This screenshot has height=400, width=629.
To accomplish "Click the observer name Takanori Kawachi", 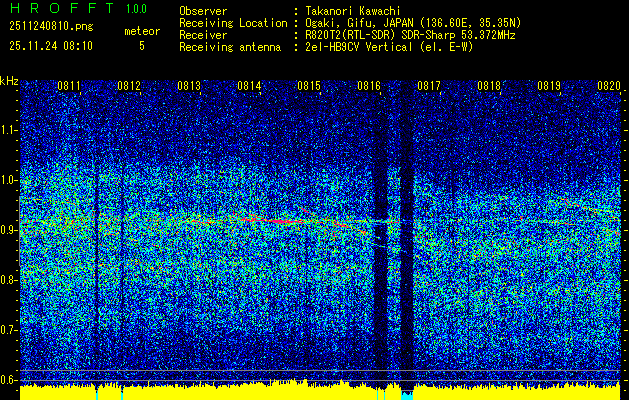I will 353,11.
